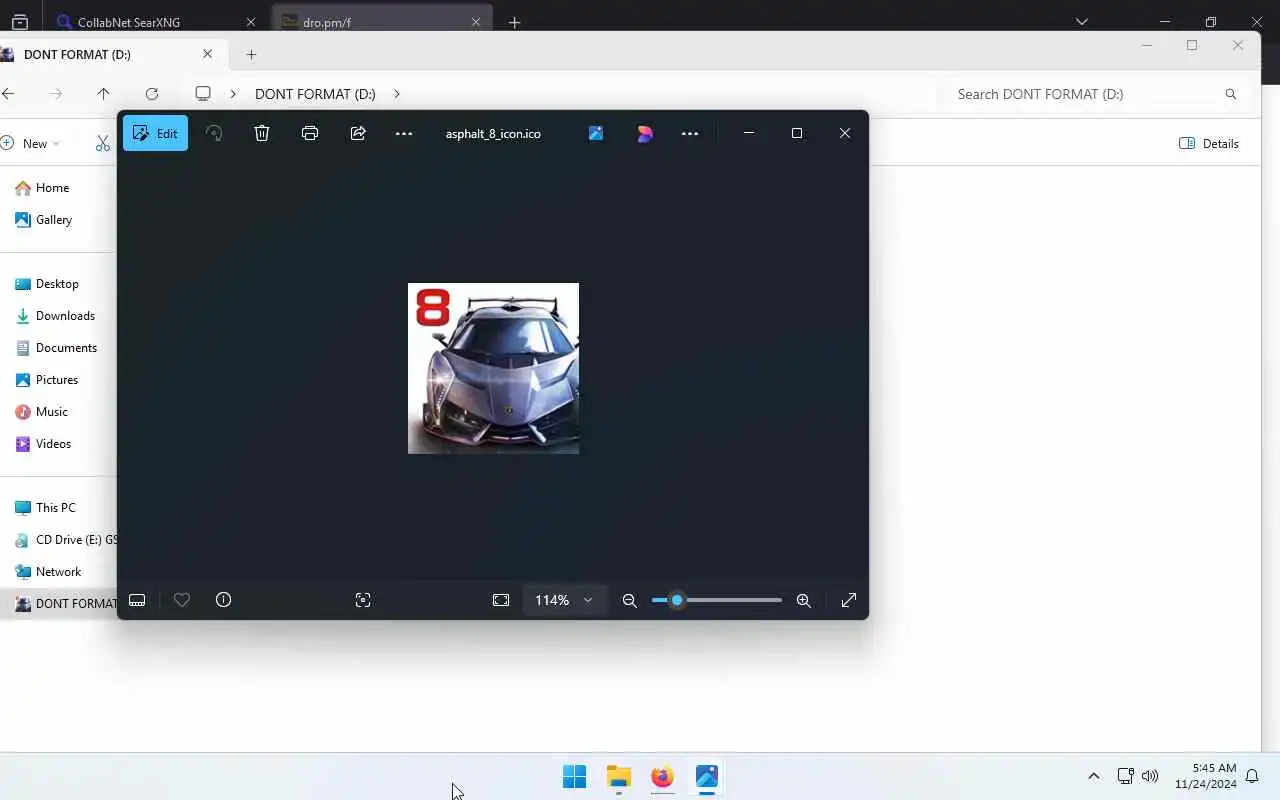Open Downloads folder in sidebar
Image resolution: width=1280 pixels, height=800 pixels.
tap(56, 315)
